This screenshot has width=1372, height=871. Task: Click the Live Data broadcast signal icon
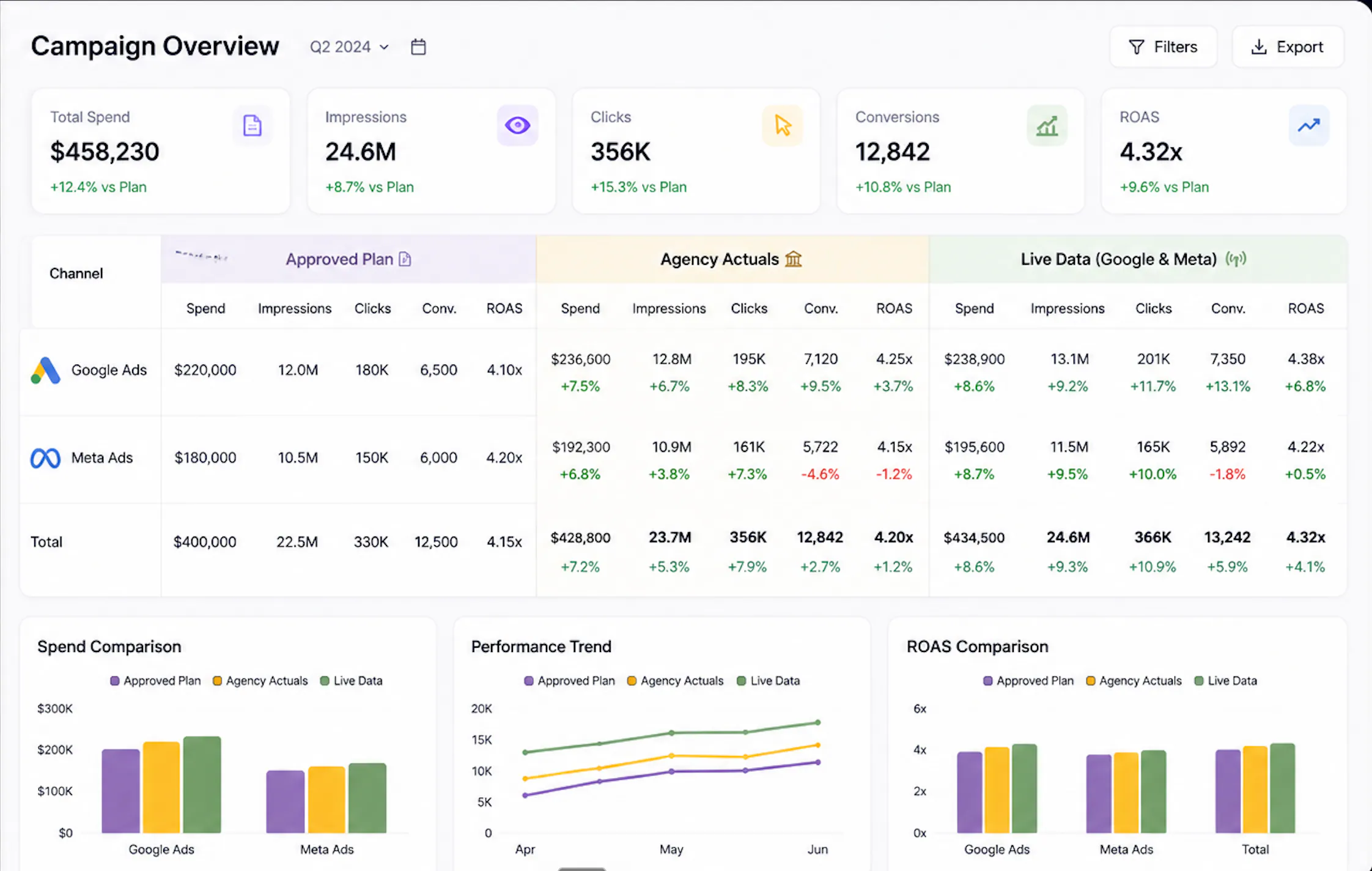[x=1236, y=259]
